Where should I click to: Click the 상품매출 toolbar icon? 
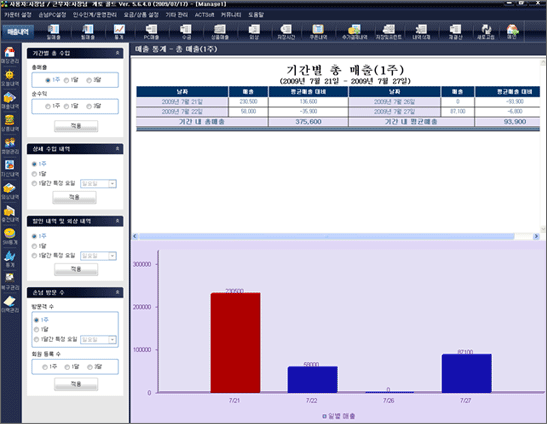point(220,31)
